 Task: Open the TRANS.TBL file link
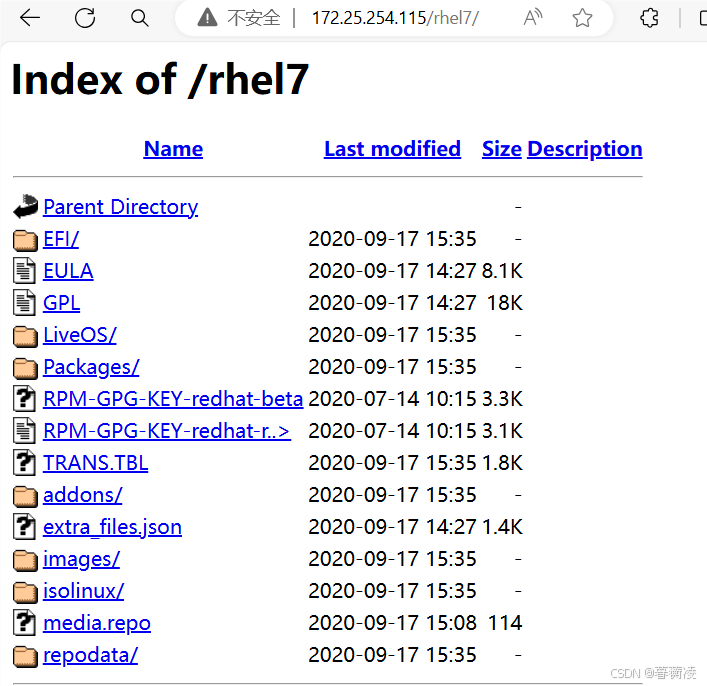(96, 463)
